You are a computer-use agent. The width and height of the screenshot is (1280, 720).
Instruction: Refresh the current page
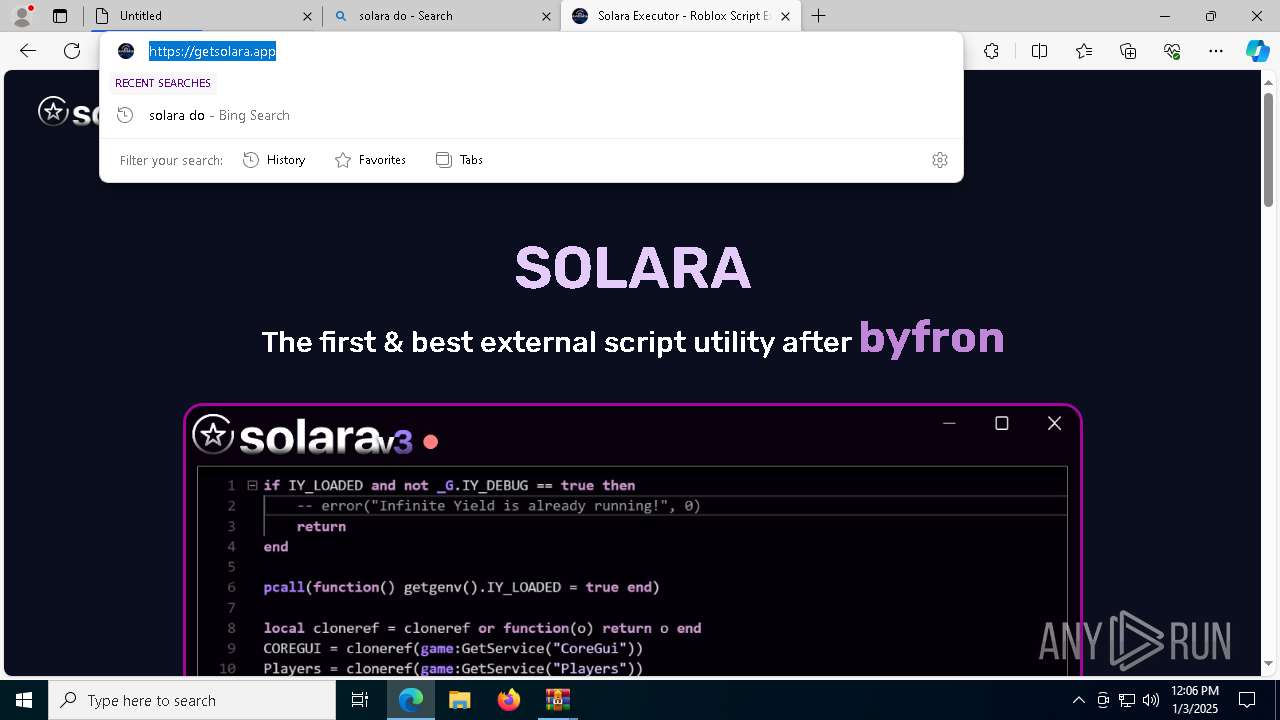pos(72,51)
